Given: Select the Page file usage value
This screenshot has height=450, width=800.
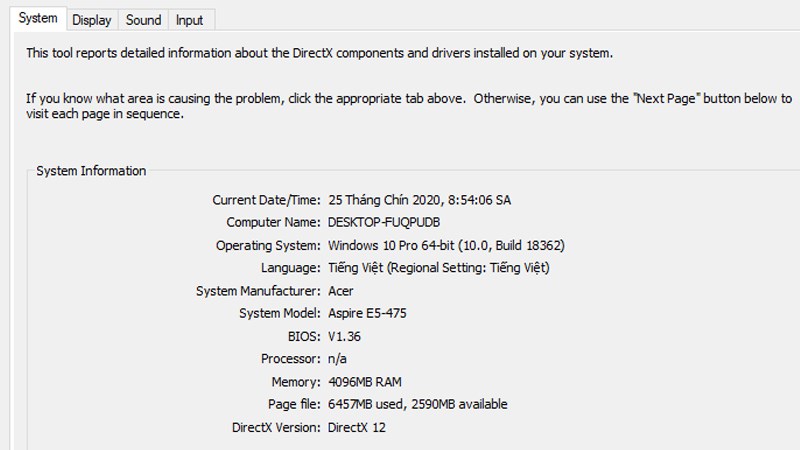Looking at the screenshot, I should tap(417, 404).
